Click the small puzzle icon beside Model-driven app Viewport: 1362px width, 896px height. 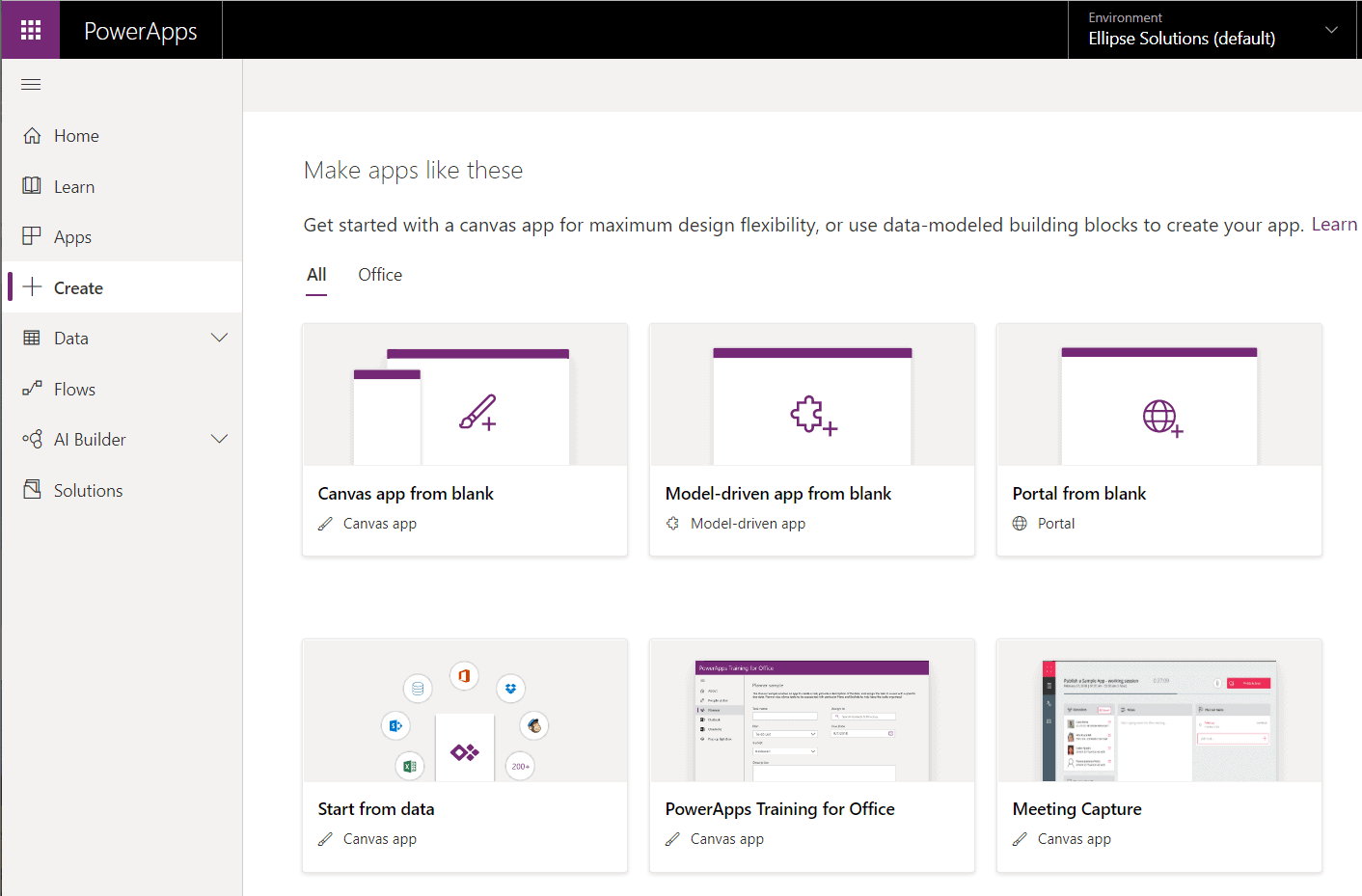click(x=672, y=524)
